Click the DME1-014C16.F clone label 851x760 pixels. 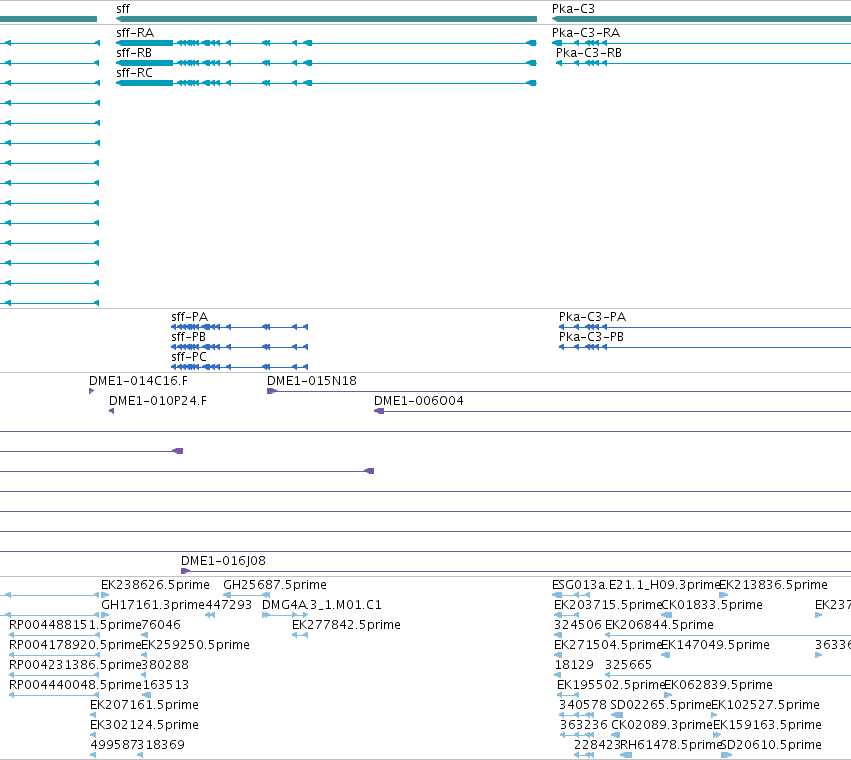pyautogui.click(x=138, y=381)
